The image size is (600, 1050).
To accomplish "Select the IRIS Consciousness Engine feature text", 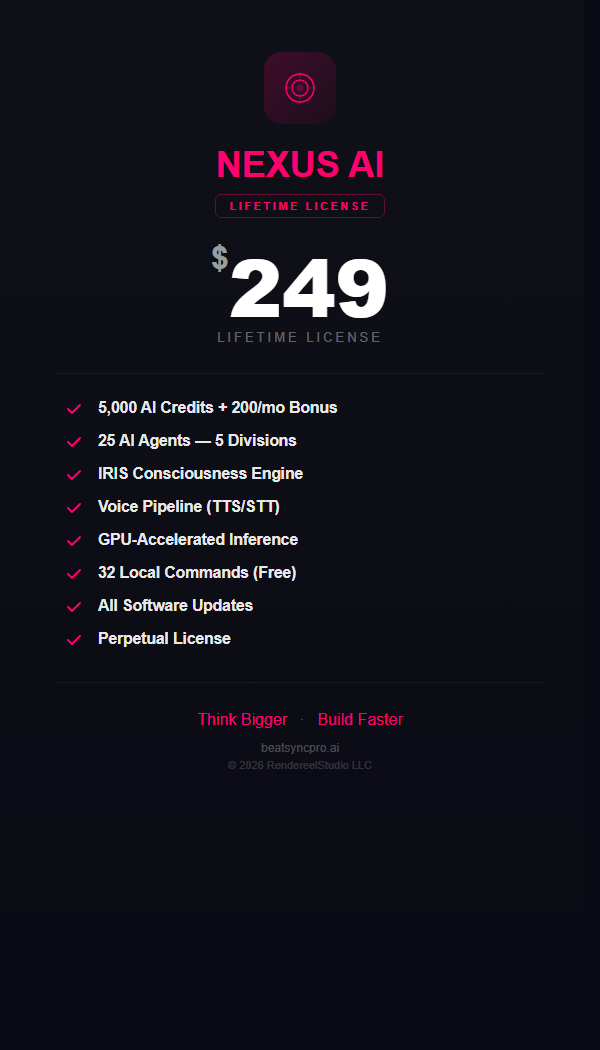I will click(200, 474).
